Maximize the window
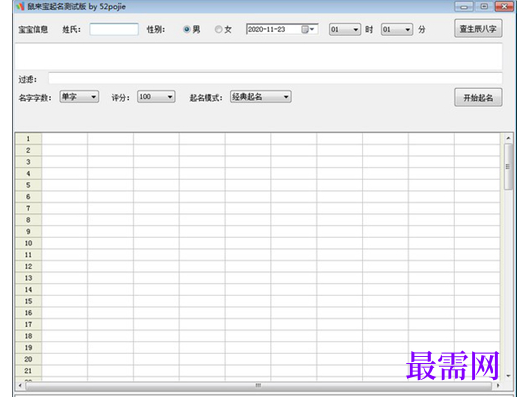The width and height of the screenshot is (518, 397). [x=484, y=6]
